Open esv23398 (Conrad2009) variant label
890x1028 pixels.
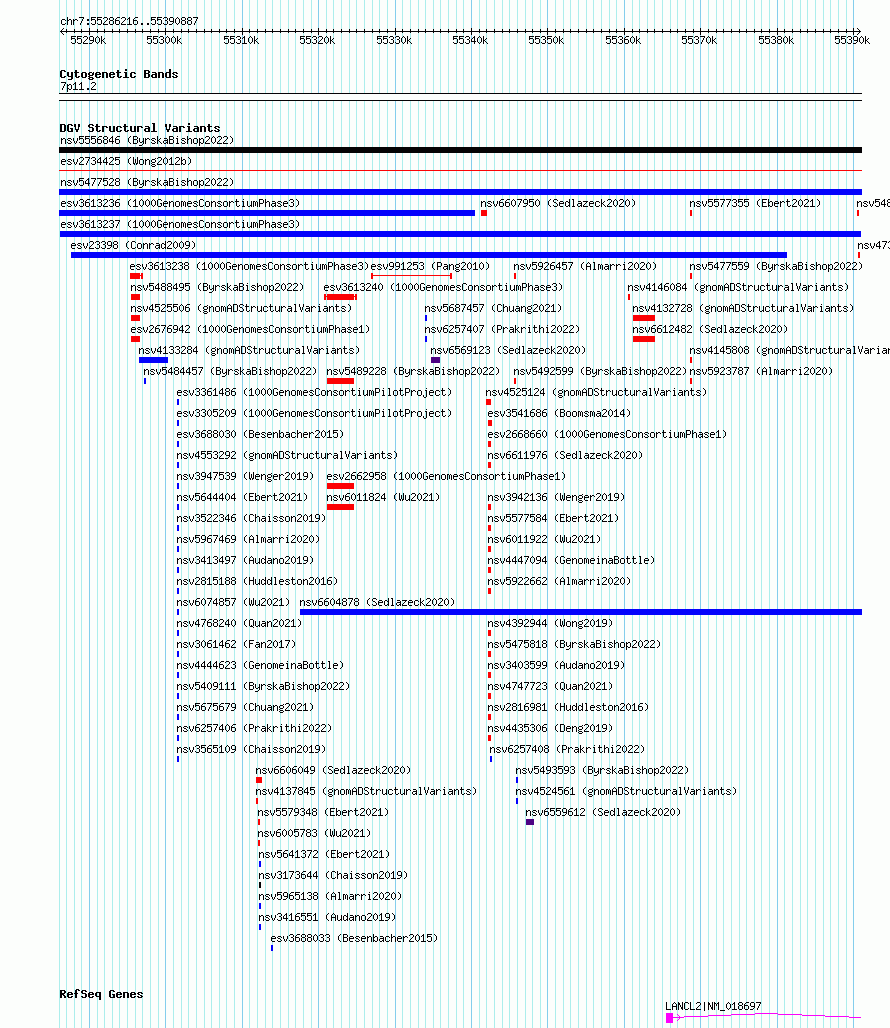pos(133,245)
